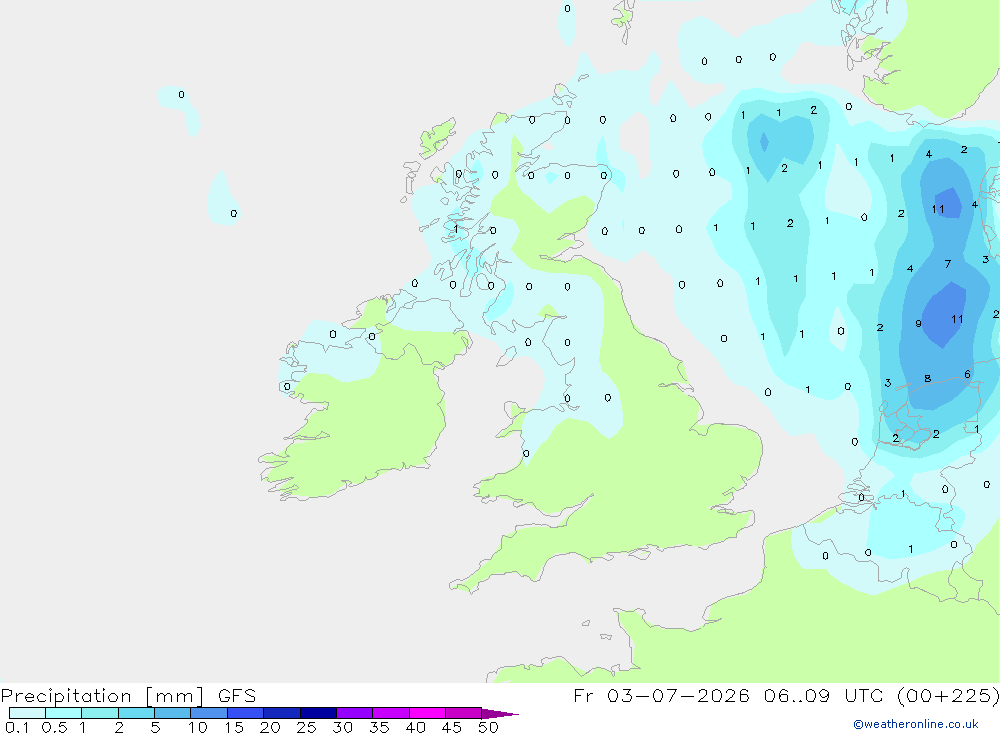The height and width of the screenshot is (733, 1000).
Task: Select the legend label '10'
Action: click(197, 727)
